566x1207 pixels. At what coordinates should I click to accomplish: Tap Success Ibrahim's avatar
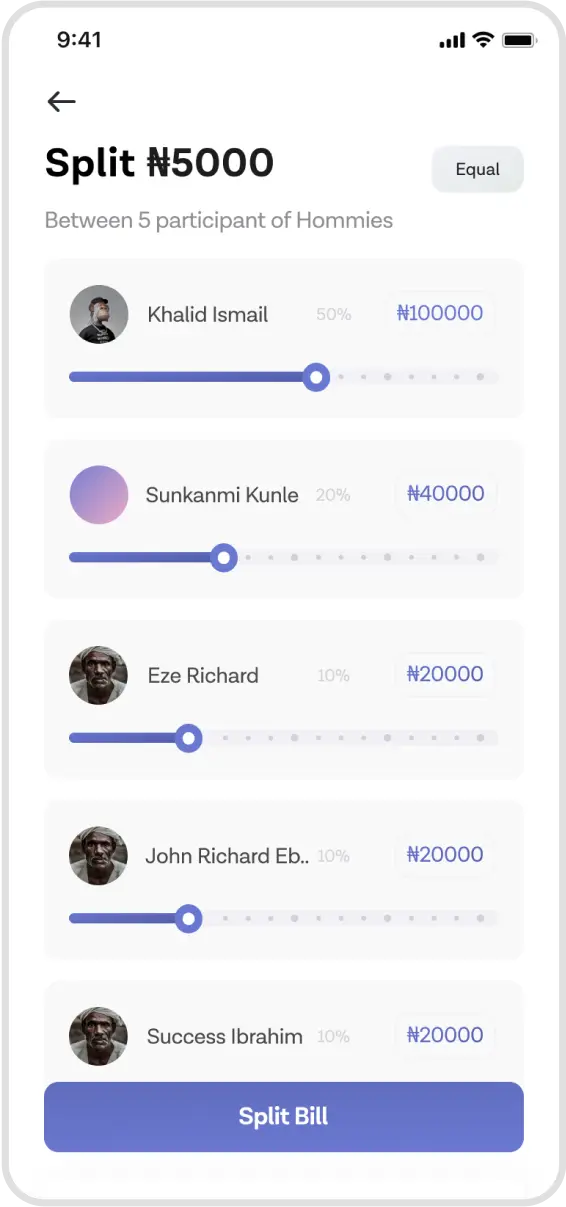tap(99, 1036)
